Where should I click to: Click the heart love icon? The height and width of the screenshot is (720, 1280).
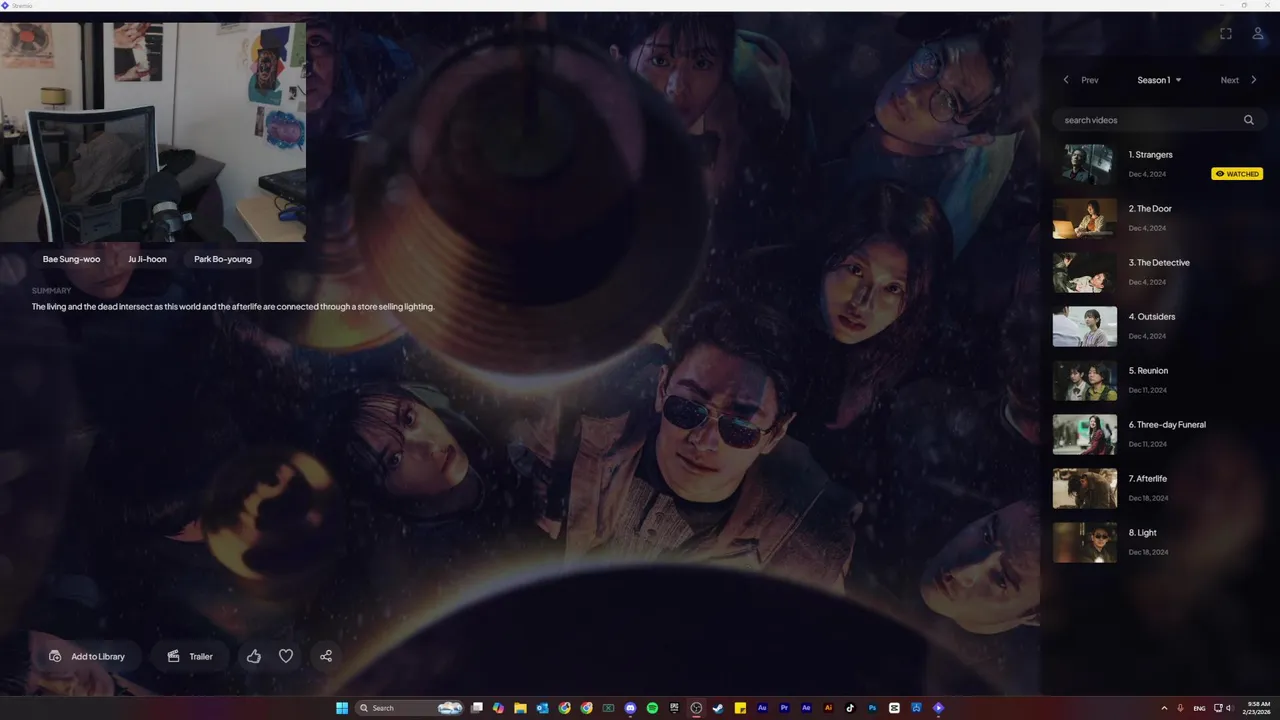[286, 656]
